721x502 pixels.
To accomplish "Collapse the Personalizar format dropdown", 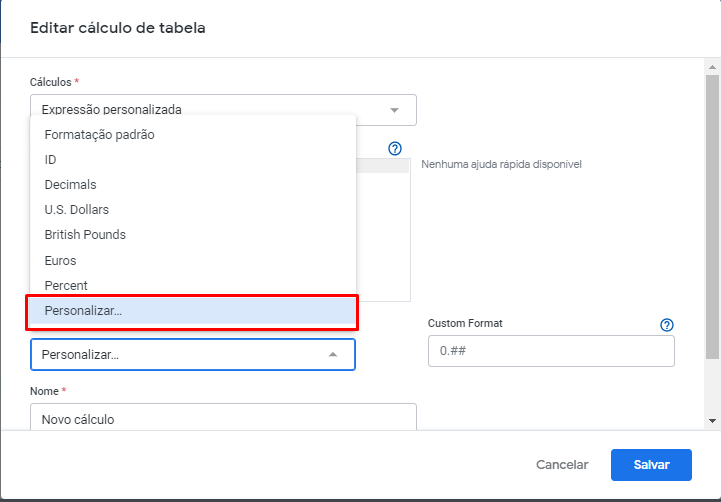I will pos(333,354).
